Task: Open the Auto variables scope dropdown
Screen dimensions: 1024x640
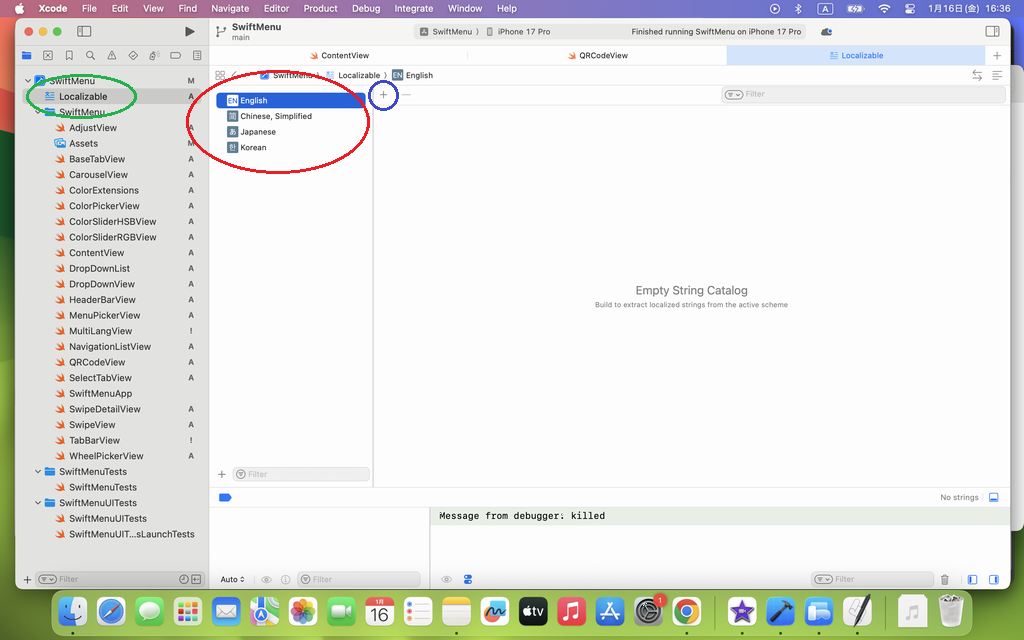Action: point(232,579)
